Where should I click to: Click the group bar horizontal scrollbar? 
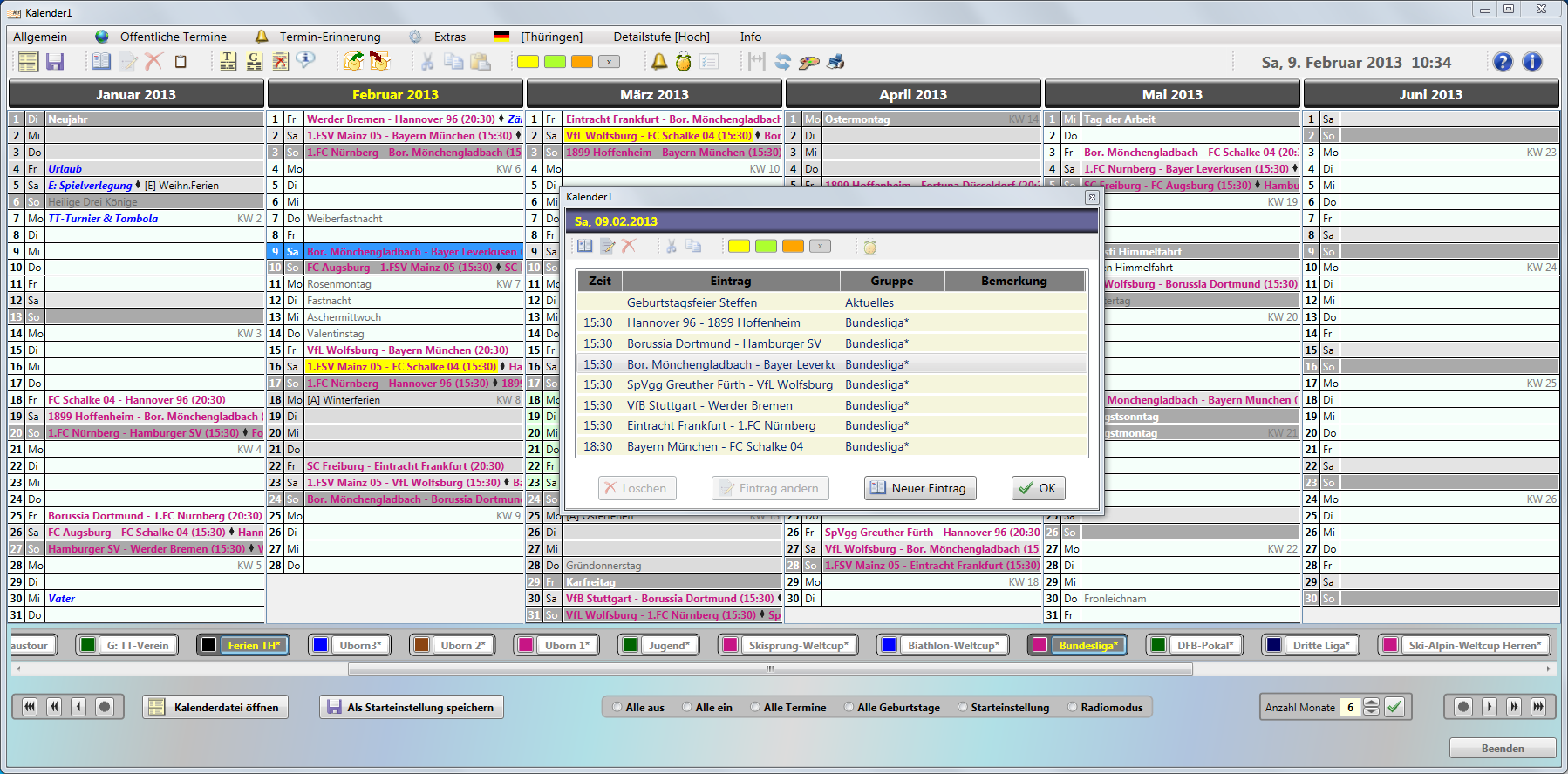(770, 669)
